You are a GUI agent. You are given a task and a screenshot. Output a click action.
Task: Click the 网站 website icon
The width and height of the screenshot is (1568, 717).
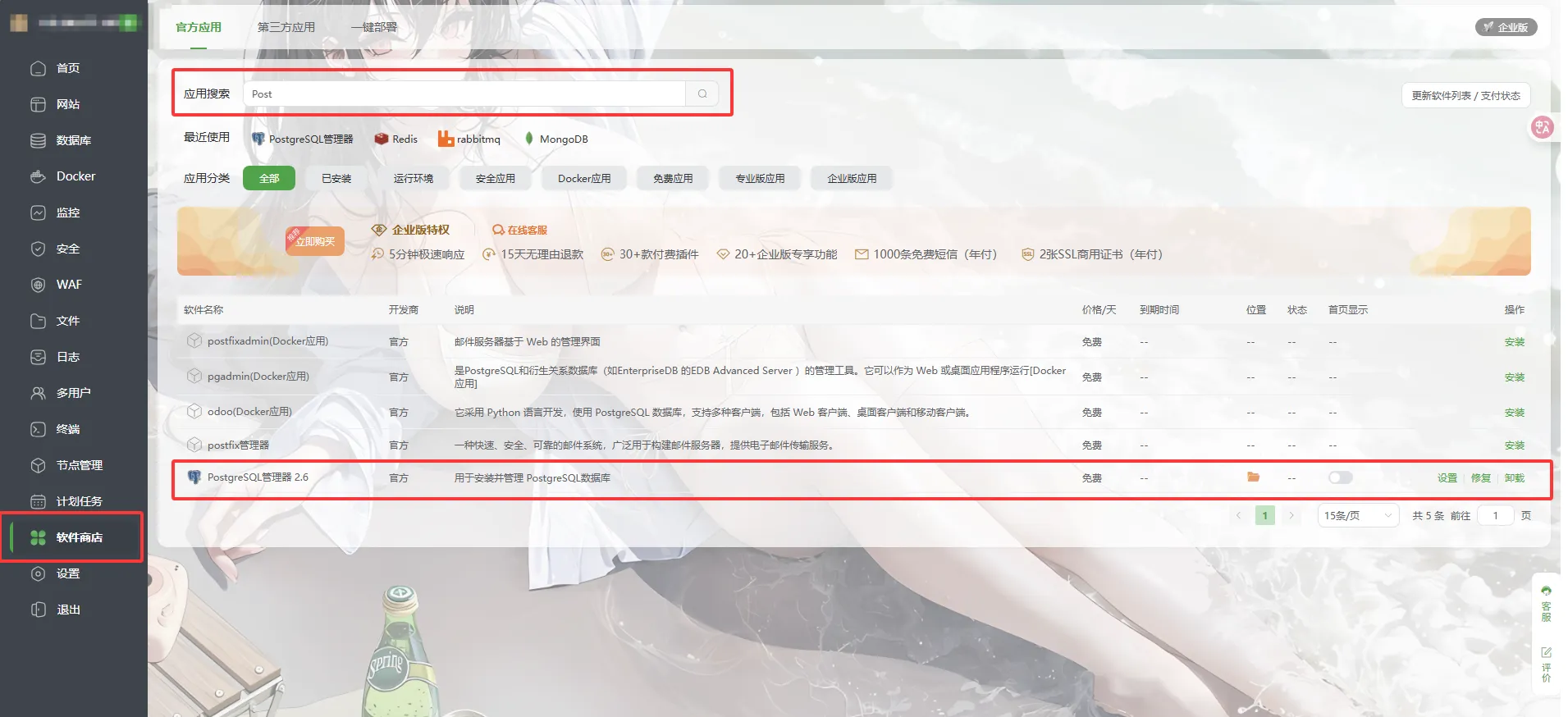tap(38, 104)
